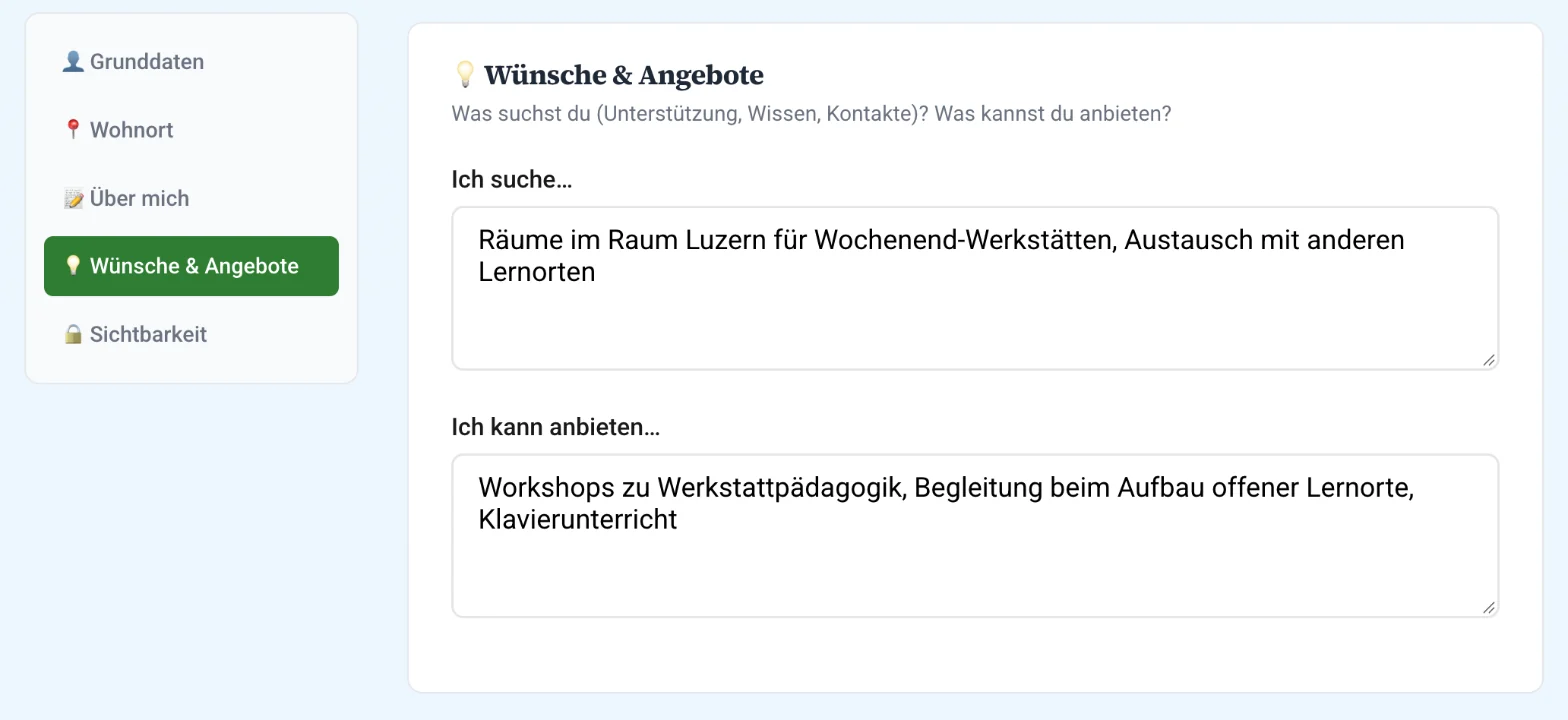Click the light bulb icon in the sidebar
This screenshot has width=1568, height=720.
click(x=73, y=266)
